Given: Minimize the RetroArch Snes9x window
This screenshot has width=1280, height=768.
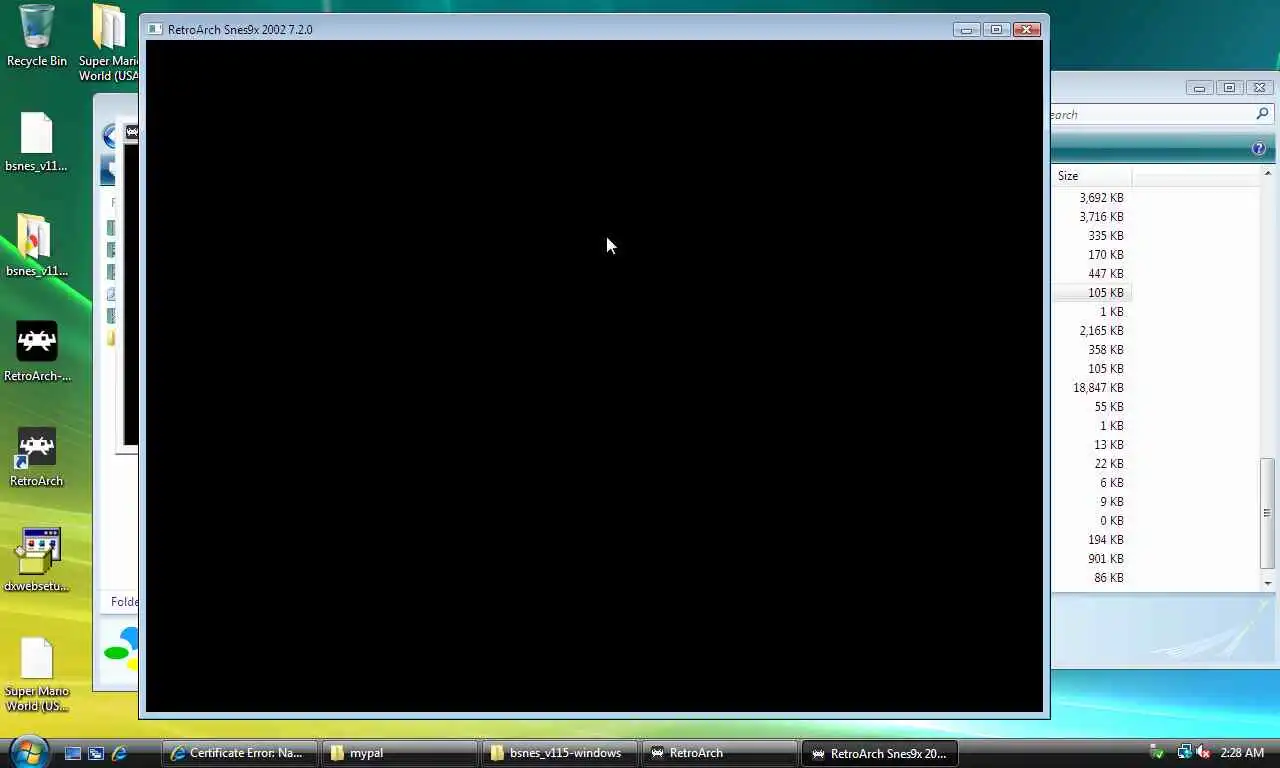Looking at the screenshot, I should [966, 30].
